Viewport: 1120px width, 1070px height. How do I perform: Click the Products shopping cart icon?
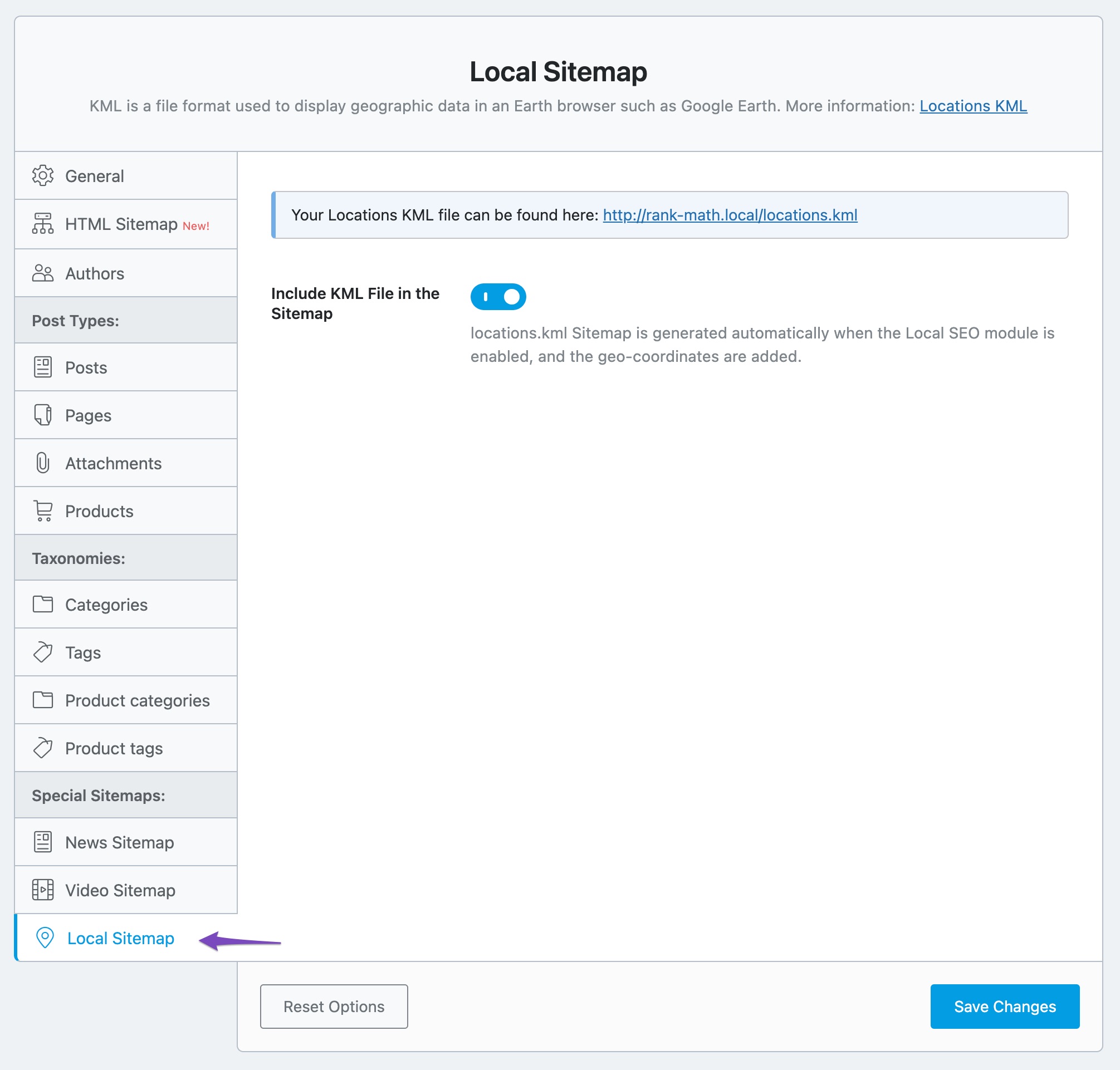[x=43, y=511]
